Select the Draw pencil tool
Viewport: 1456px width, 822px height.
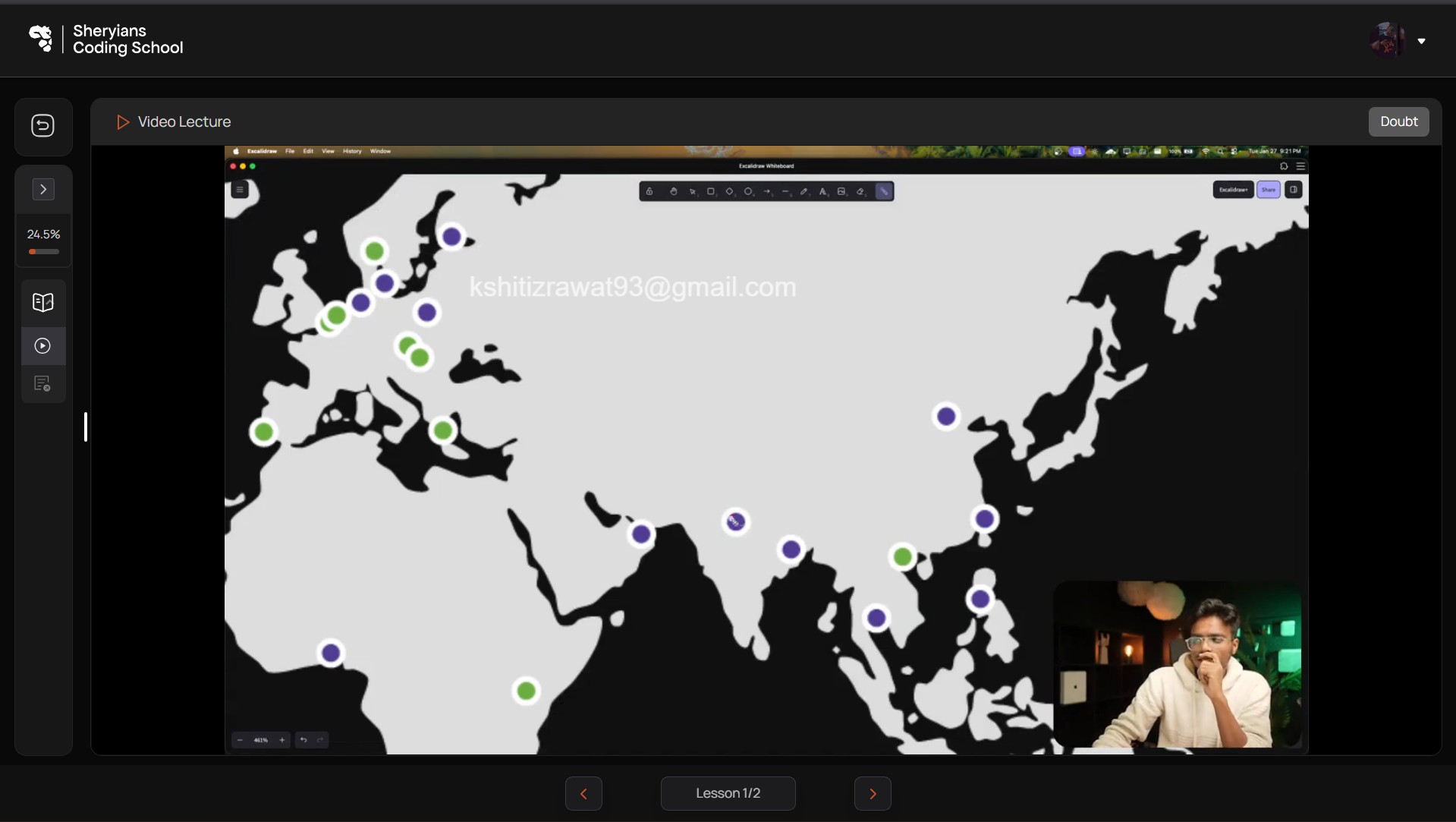click(x=804, y=191)
